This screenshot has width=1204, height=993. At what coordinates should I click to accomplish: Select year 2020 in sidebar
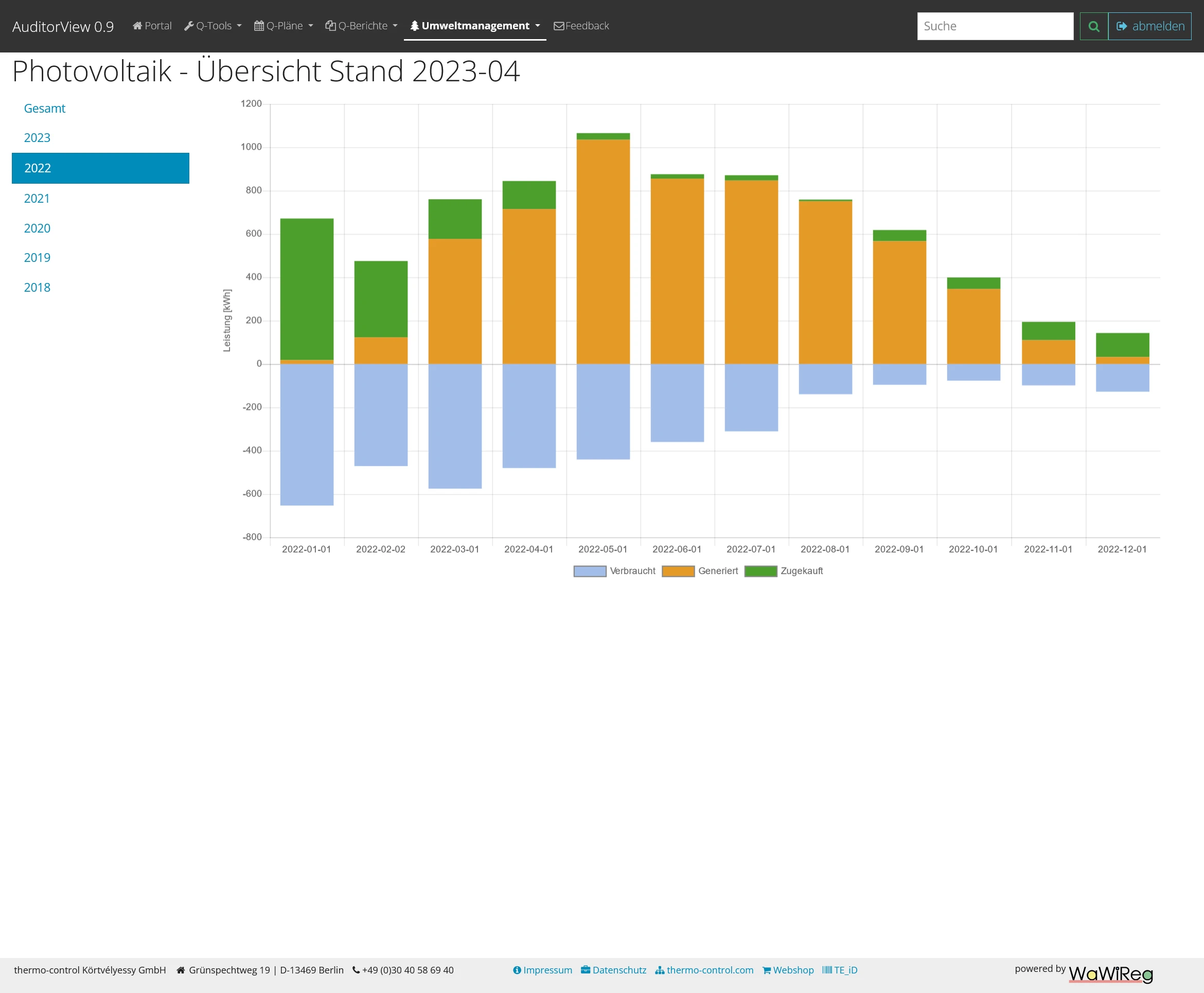pyautogui.click(x=37, y=228)
